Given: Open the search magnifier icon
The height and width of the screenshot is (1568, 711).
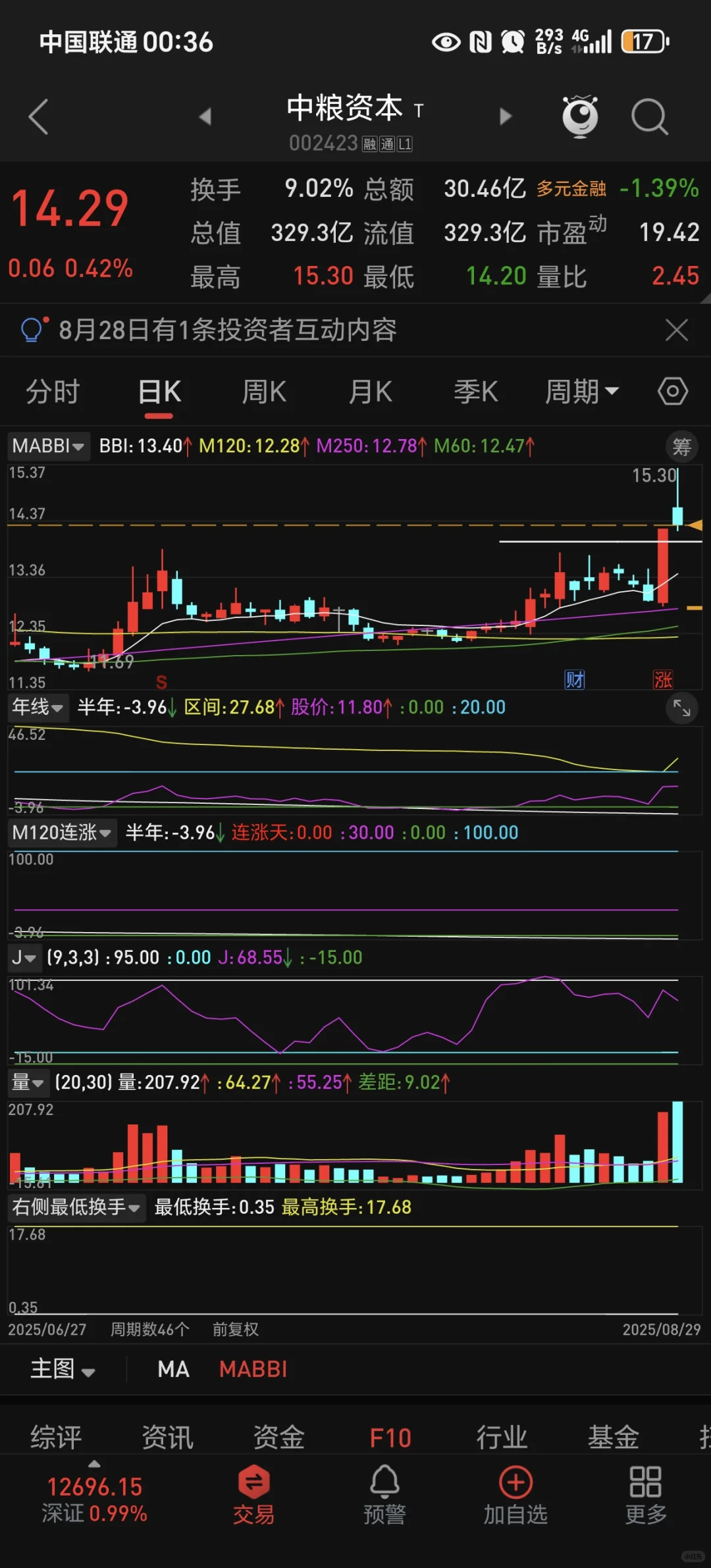Looking at the screenshot, I should click(x=650, y=117).
